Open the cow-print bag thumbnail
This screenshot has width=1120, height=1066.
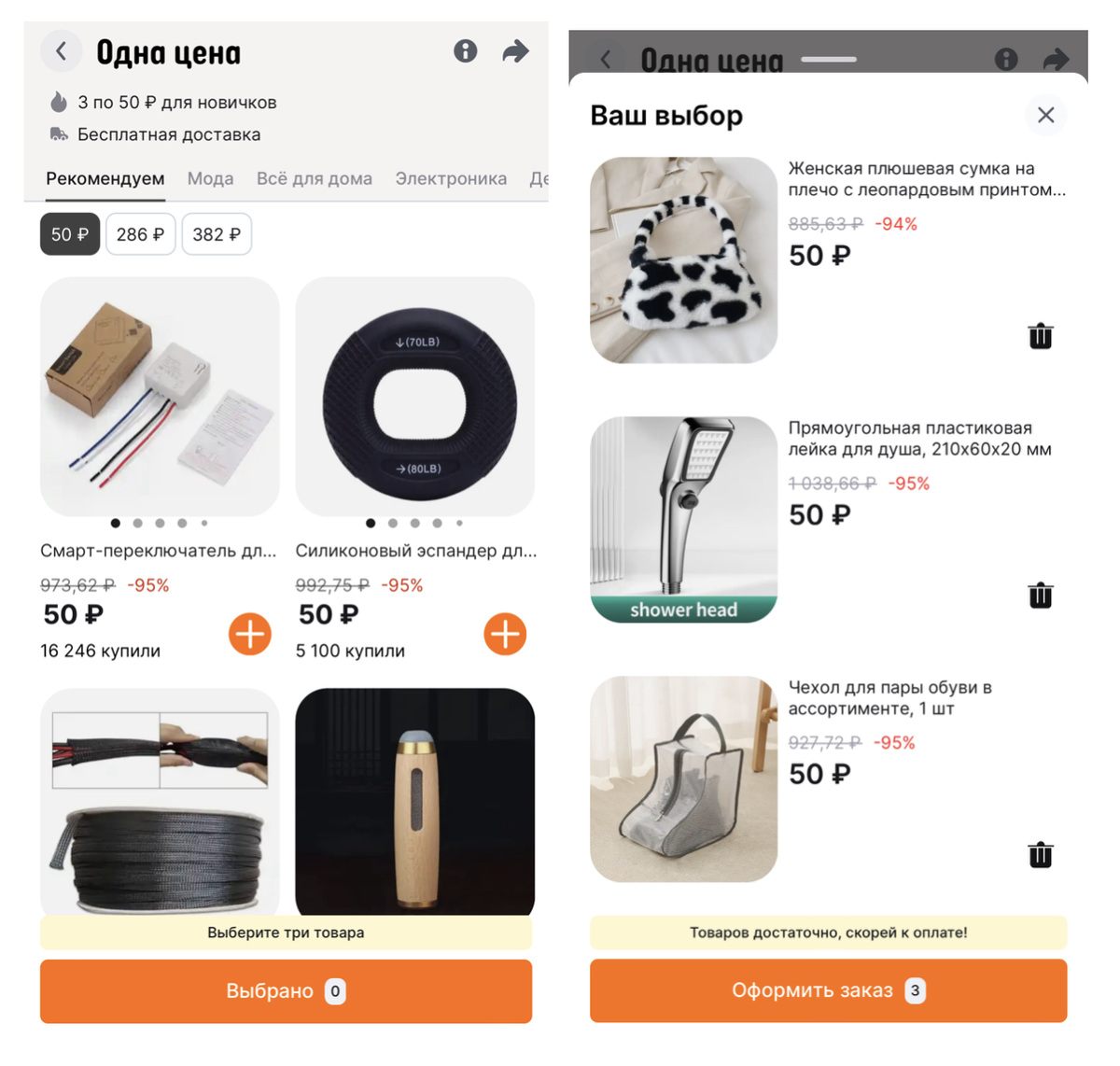[x=683, y=260]
